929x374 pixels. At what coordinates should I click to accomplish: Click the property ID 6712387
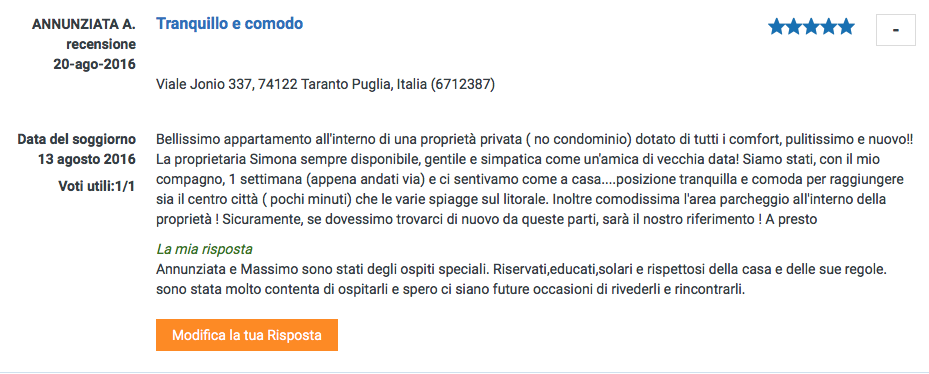[x=463, y=85]
